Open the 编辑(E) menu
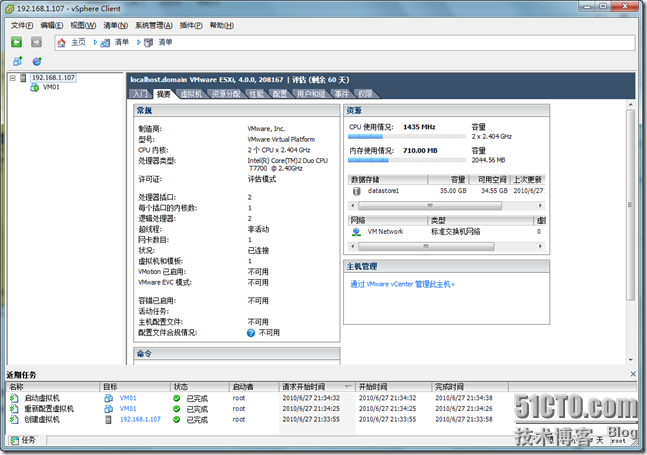 tap(52, 26)
